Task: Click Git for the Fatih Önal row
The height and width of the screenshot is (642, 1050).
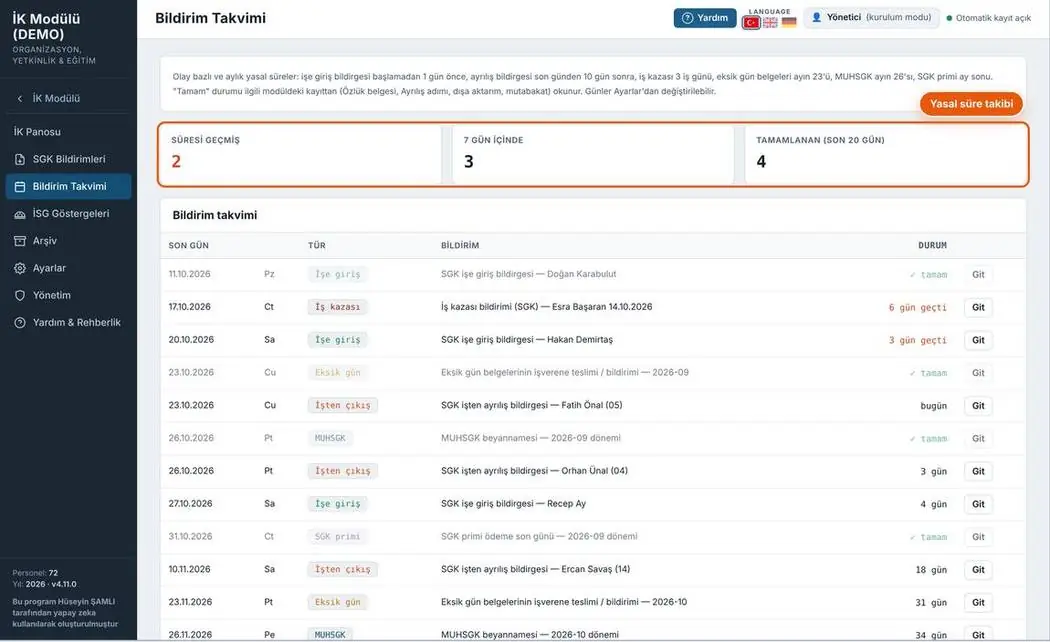Action: pyautogui.click(x=978, y=406)
